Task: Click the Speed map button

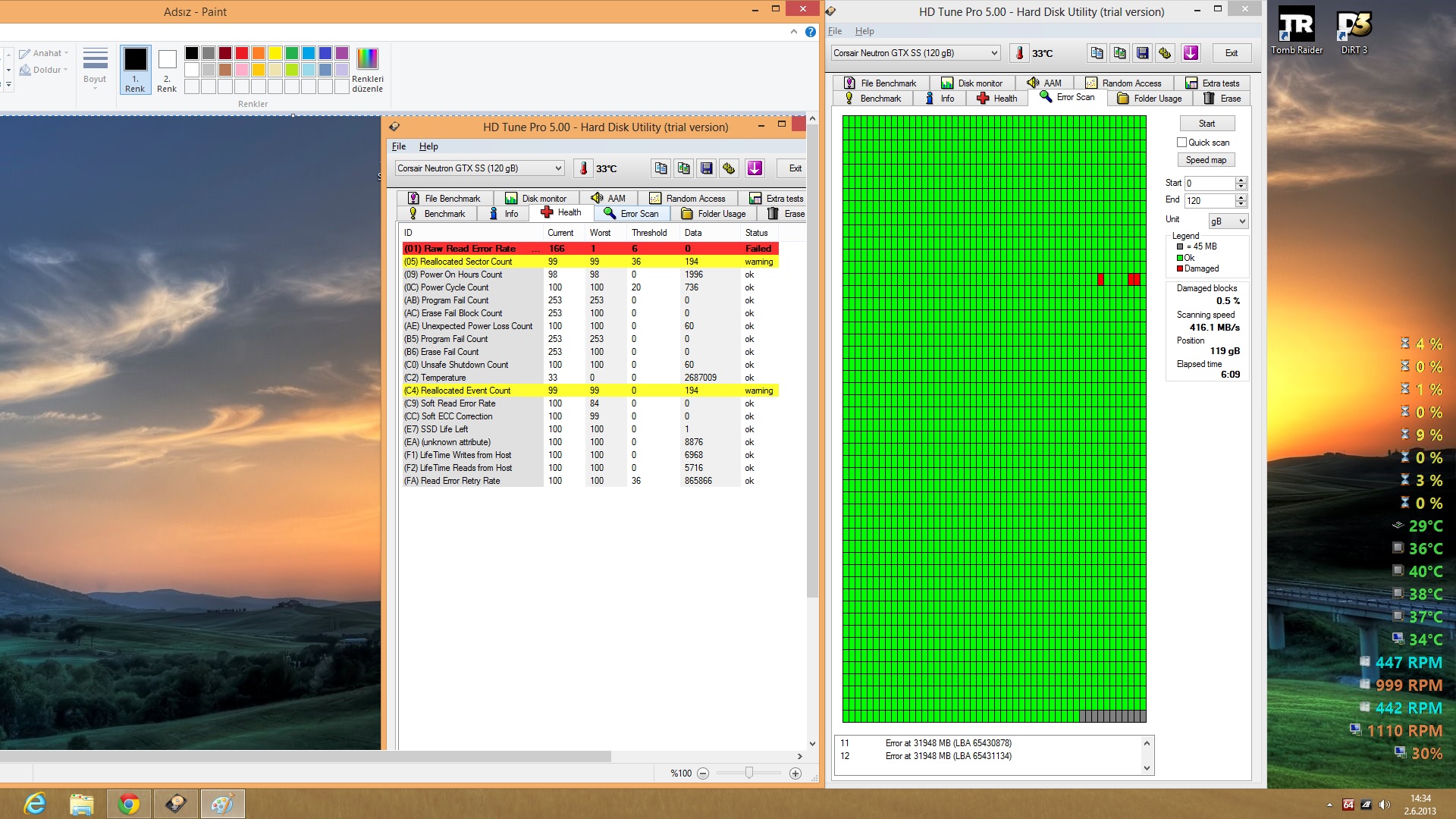Action: pyautogui.click(x=1206, y=160)
